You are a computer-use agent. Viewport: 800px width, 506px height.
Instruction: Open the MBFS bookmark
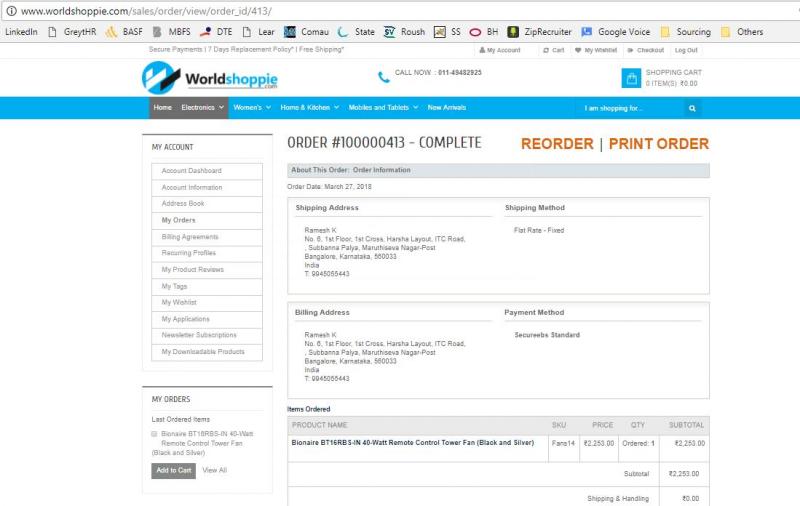click(x=171, y=32)
